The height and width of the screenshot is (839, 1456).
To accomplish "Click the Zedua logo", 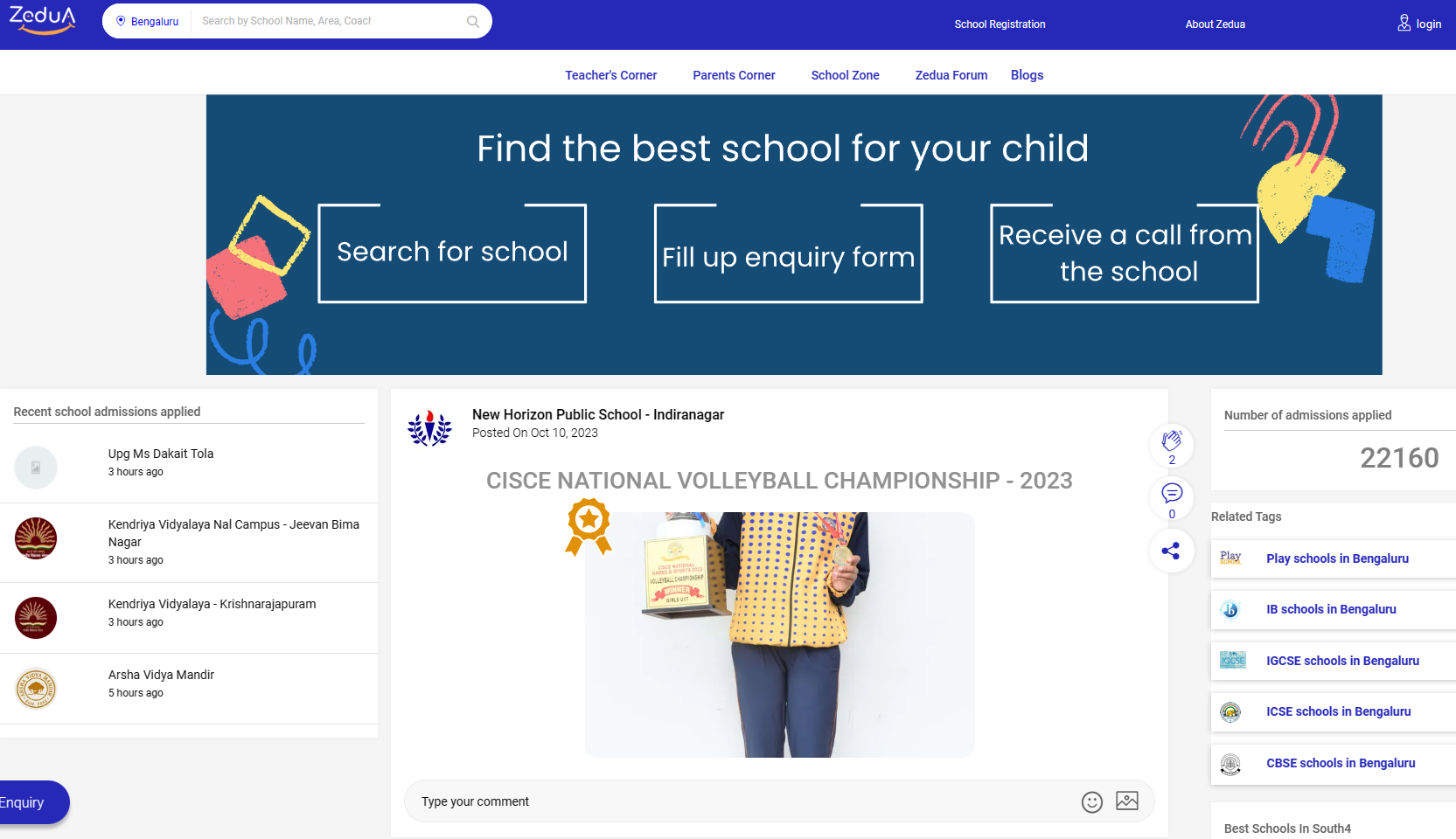I will tap(42, 20).
